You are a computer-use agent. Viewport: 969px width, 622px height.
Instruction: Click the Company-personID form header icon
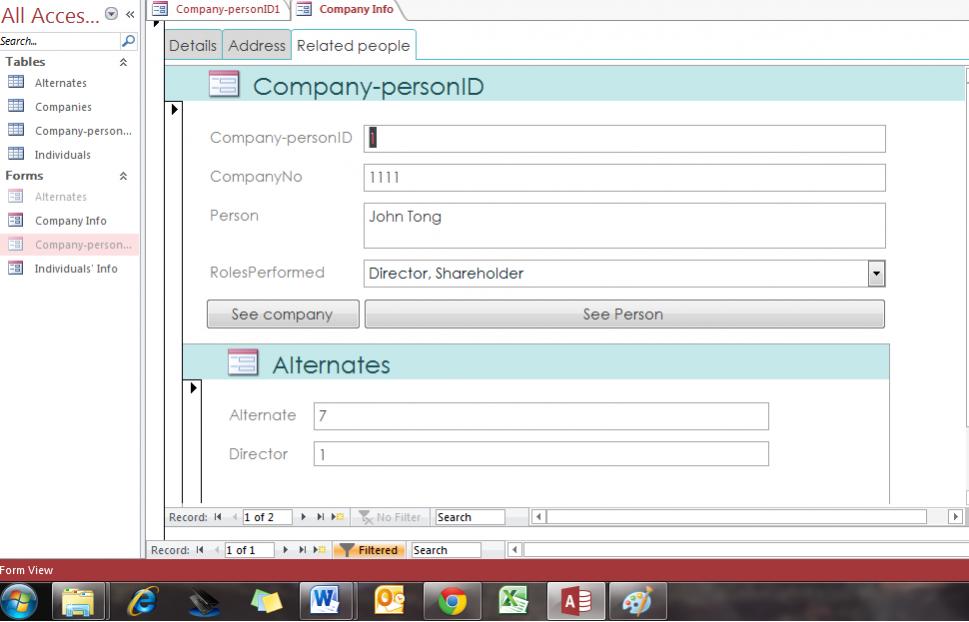point(224,85)
